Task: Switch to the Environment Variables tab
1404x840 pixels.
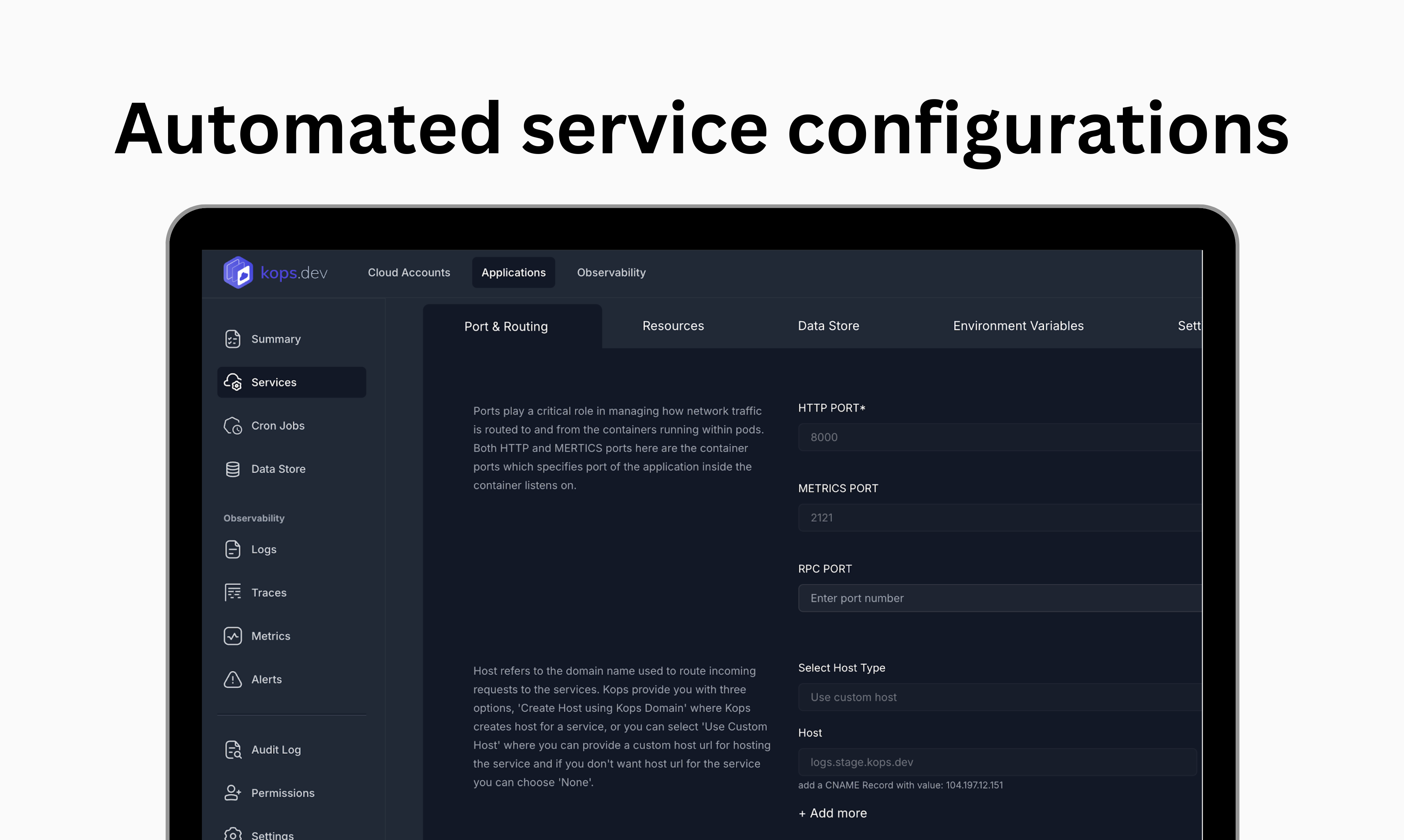Action: tap(1018, 325)
